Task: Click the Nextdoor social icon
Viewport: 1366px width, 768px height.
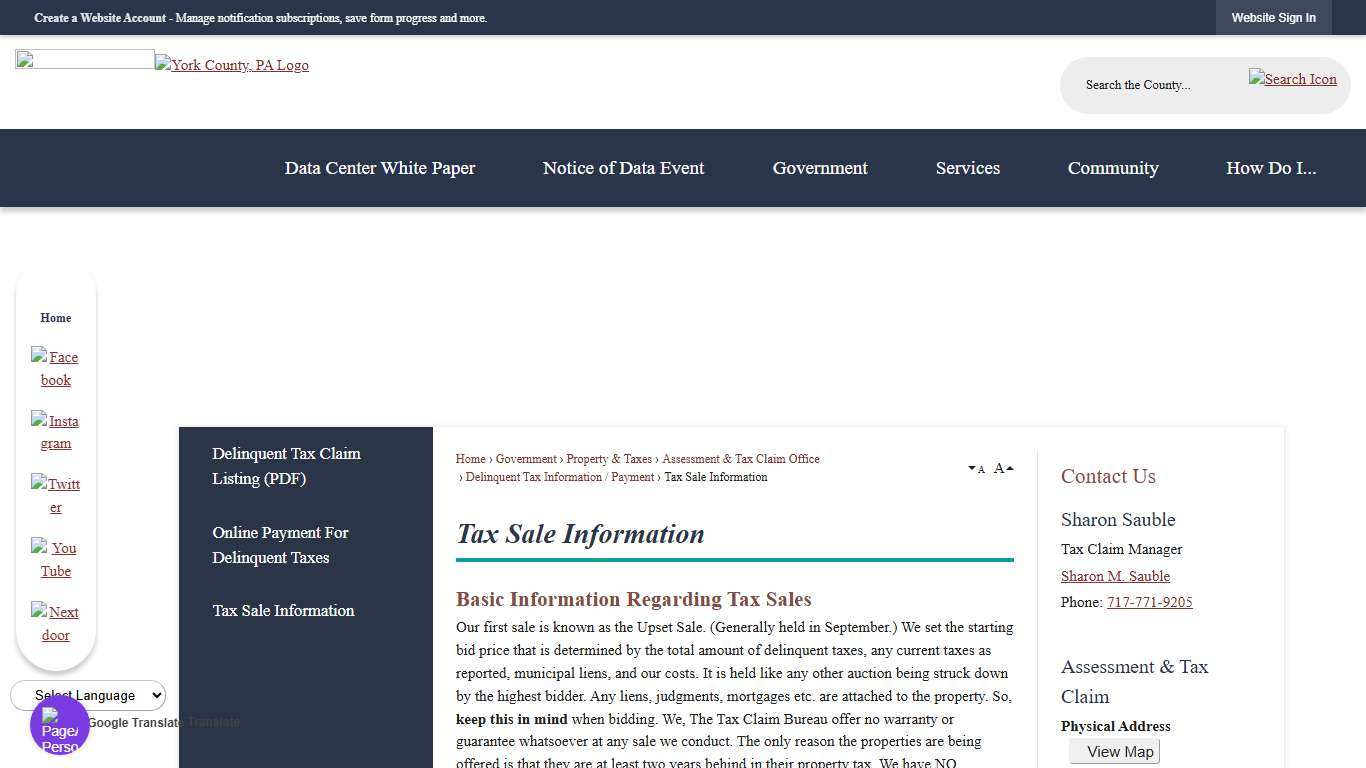Action: point(55,623)
